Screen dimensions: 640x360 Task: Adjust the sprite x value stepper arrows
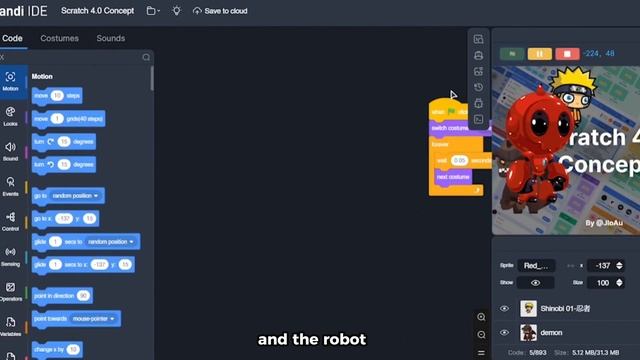pyautogui.click(x=619, y=266)
